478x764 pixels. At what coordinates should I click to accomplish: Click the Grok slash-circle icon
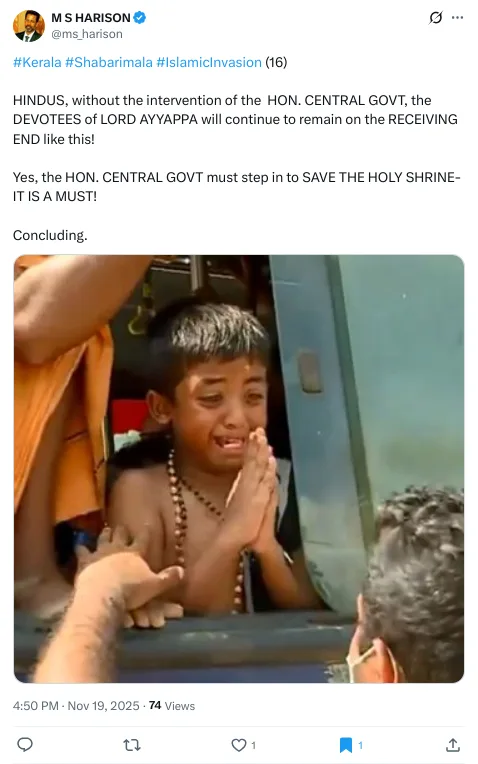tap(436, 18)
